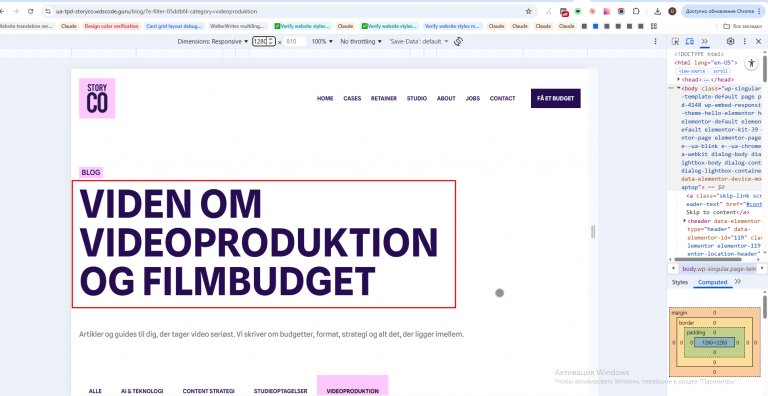Click the width stepper arrows
The width and height of the screenshot is (768, 396).
pyautogui.click(x=271, y=42)
